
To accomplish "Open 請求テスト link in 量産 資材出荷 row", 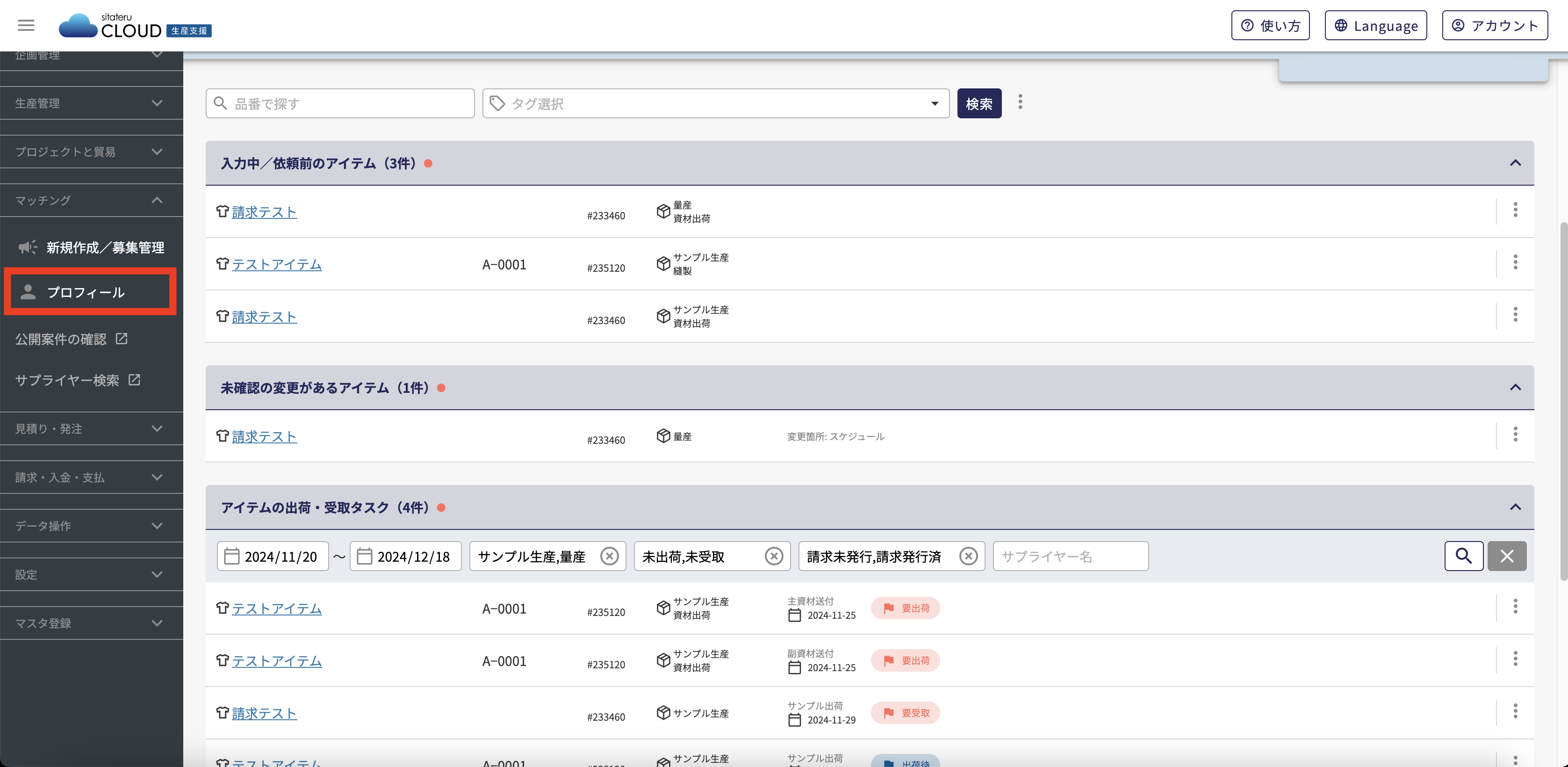I will pyautogui.click(x=264, y=212).
